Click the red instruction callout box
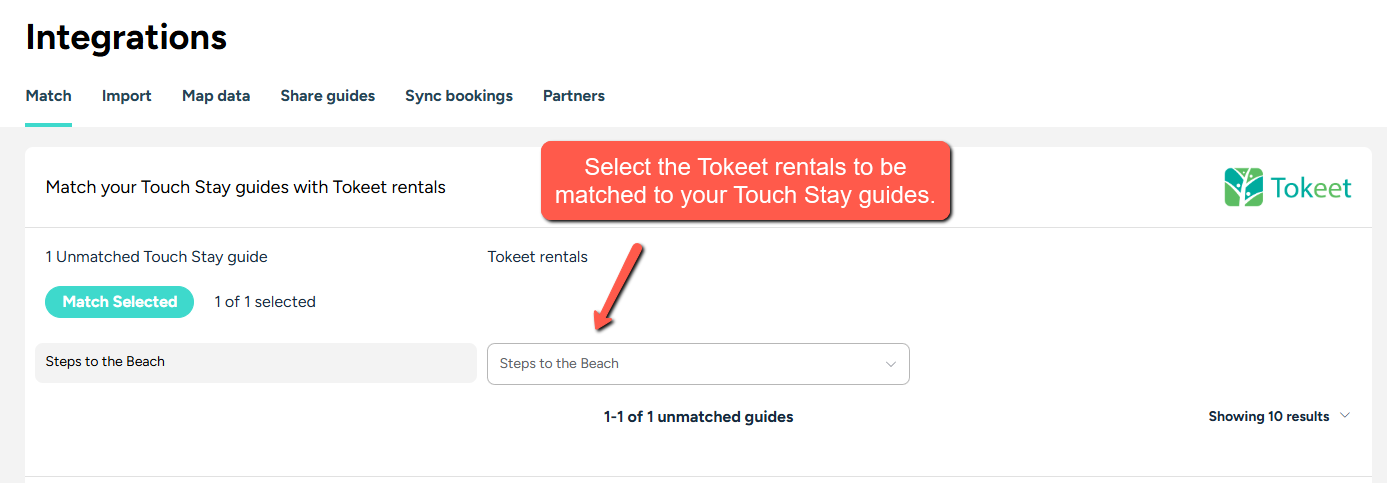1387x483 pixels. (x=744, y=181)
